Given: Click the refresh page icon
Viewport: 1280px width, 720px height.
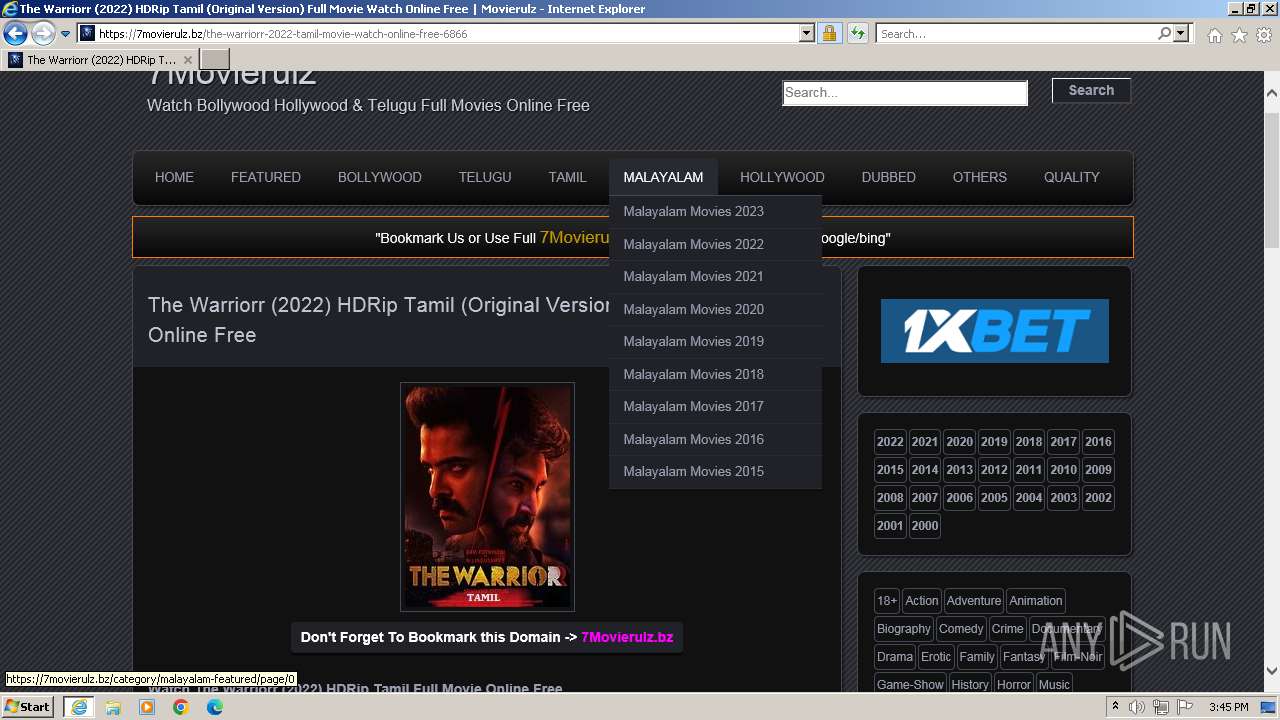Looking at the screenshot, I should click(857, 33).
